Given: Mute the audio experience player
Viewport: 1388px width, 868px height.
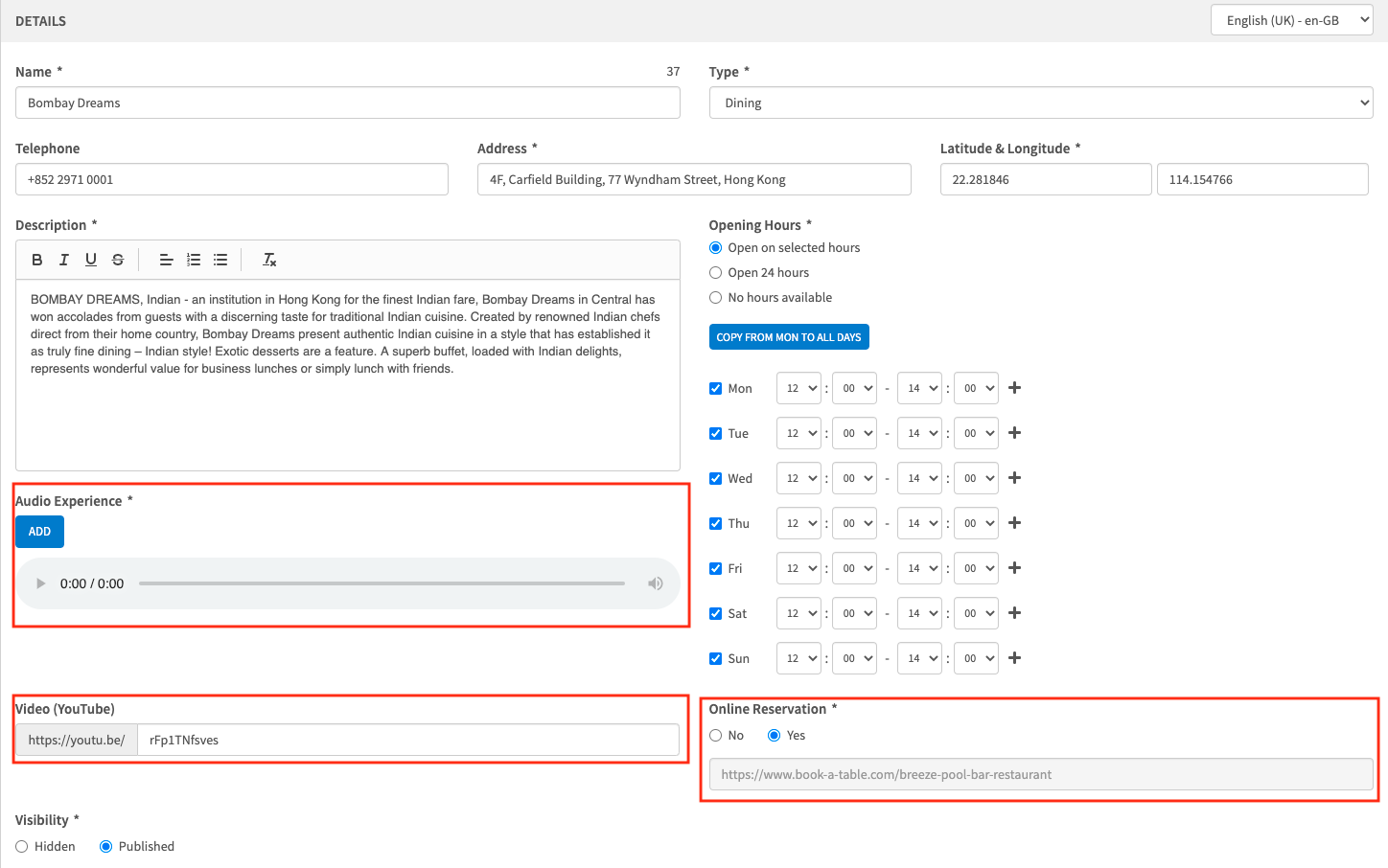Looking at the screenshot, I should pyautogui.click(x=656, y=583).
